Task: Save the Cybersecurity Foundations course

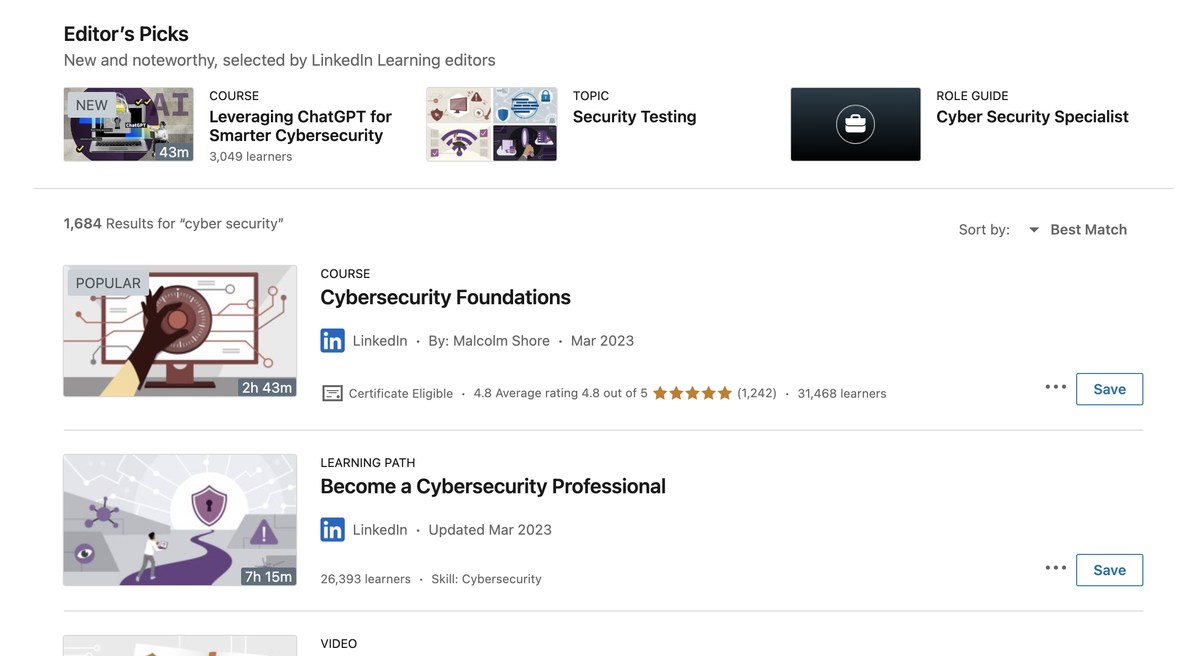Action: [1109, 388]
